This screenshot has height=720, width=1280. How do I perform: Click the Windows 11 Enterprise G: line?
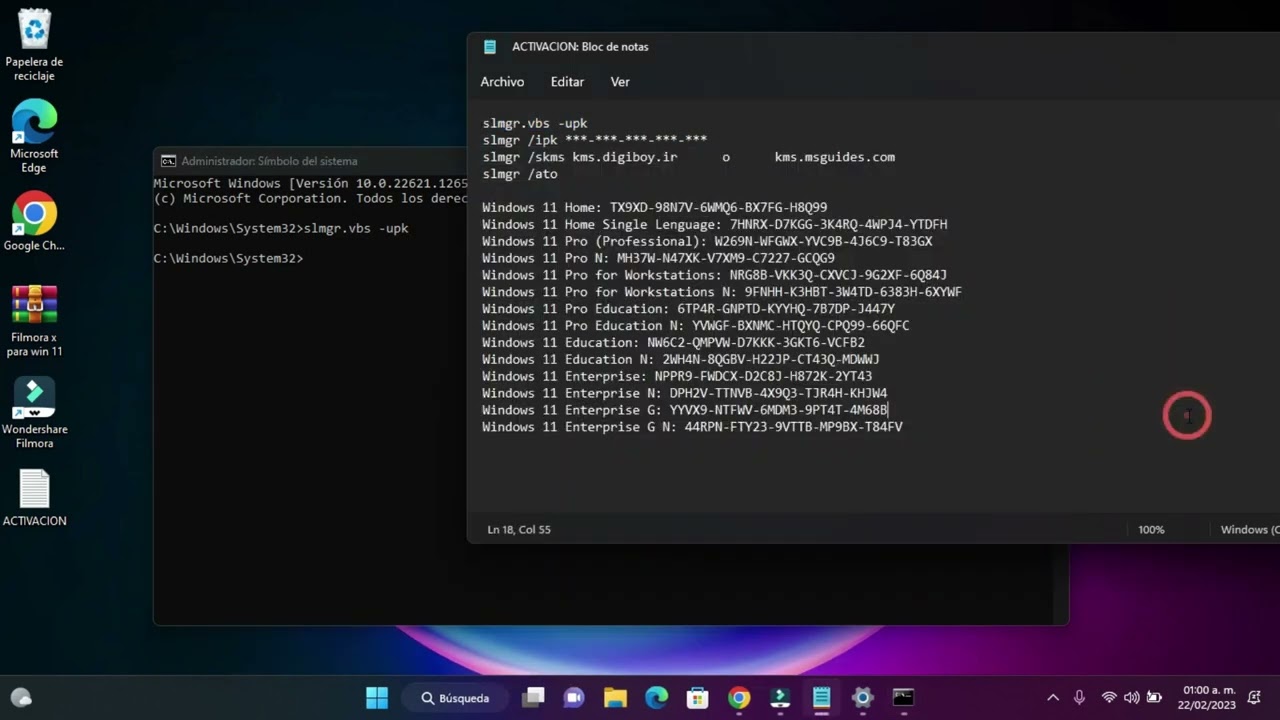click(x=685, y=410)
